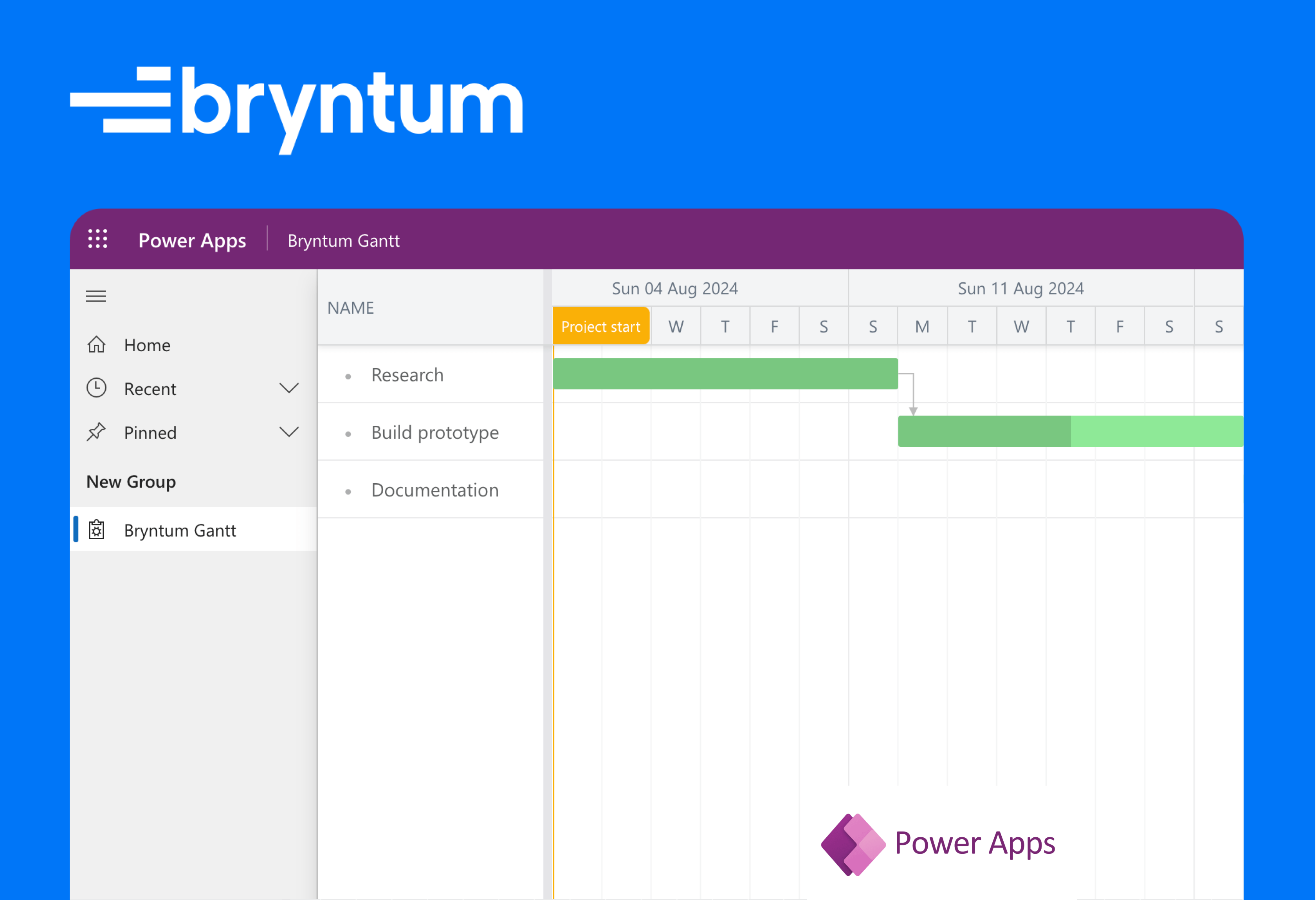
Task: Click the Sun 11 Aug 2024 week header
Action: [x=1021, y=288]
